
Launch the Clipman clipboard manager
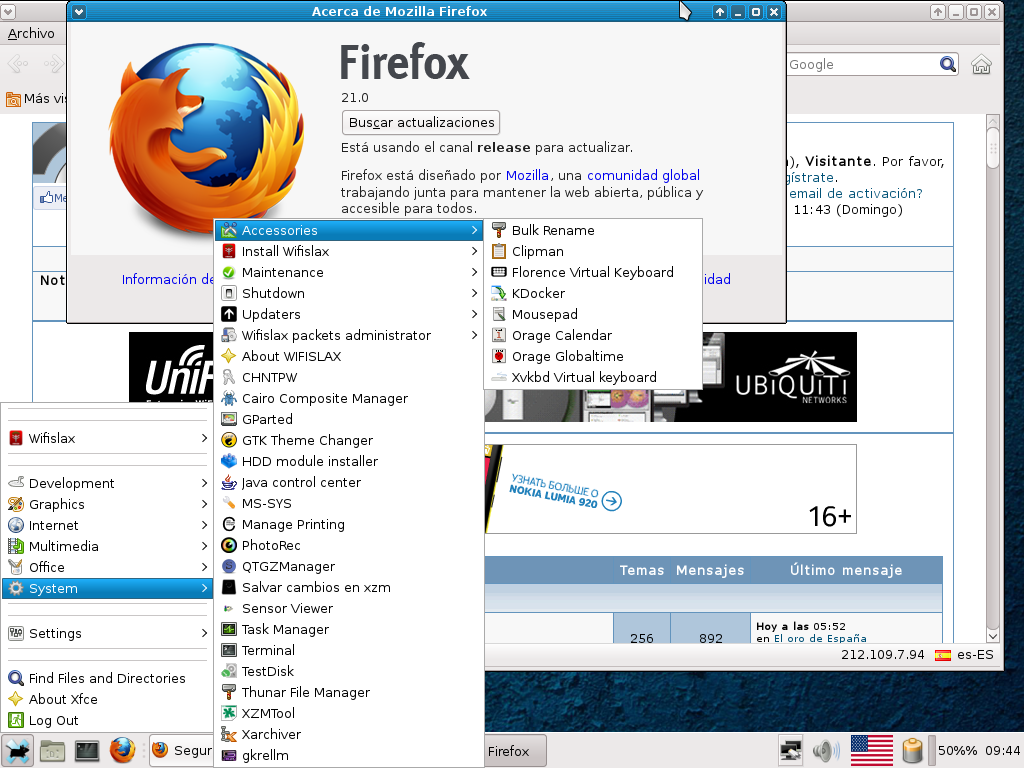(593, 251)
